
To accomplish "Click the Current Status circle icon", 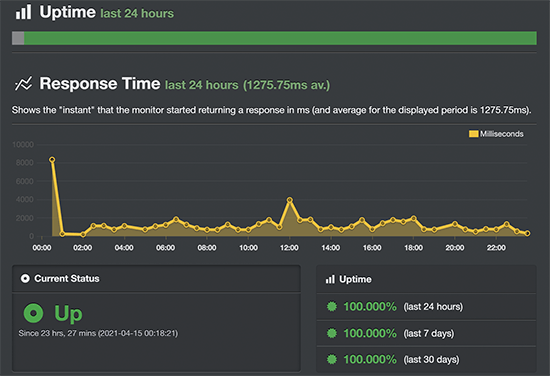I will pos(25,278).
